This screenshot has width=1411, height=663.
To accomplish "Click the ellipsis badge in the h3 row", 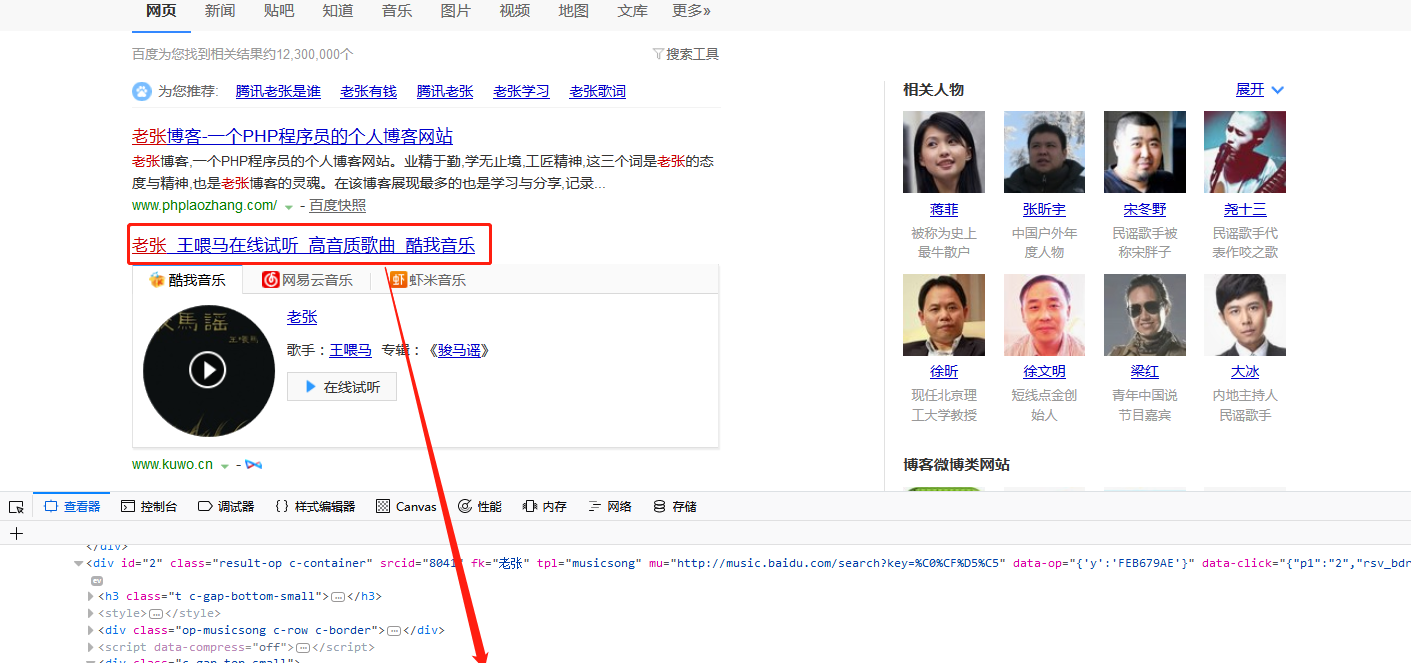I will coord(338,597).
